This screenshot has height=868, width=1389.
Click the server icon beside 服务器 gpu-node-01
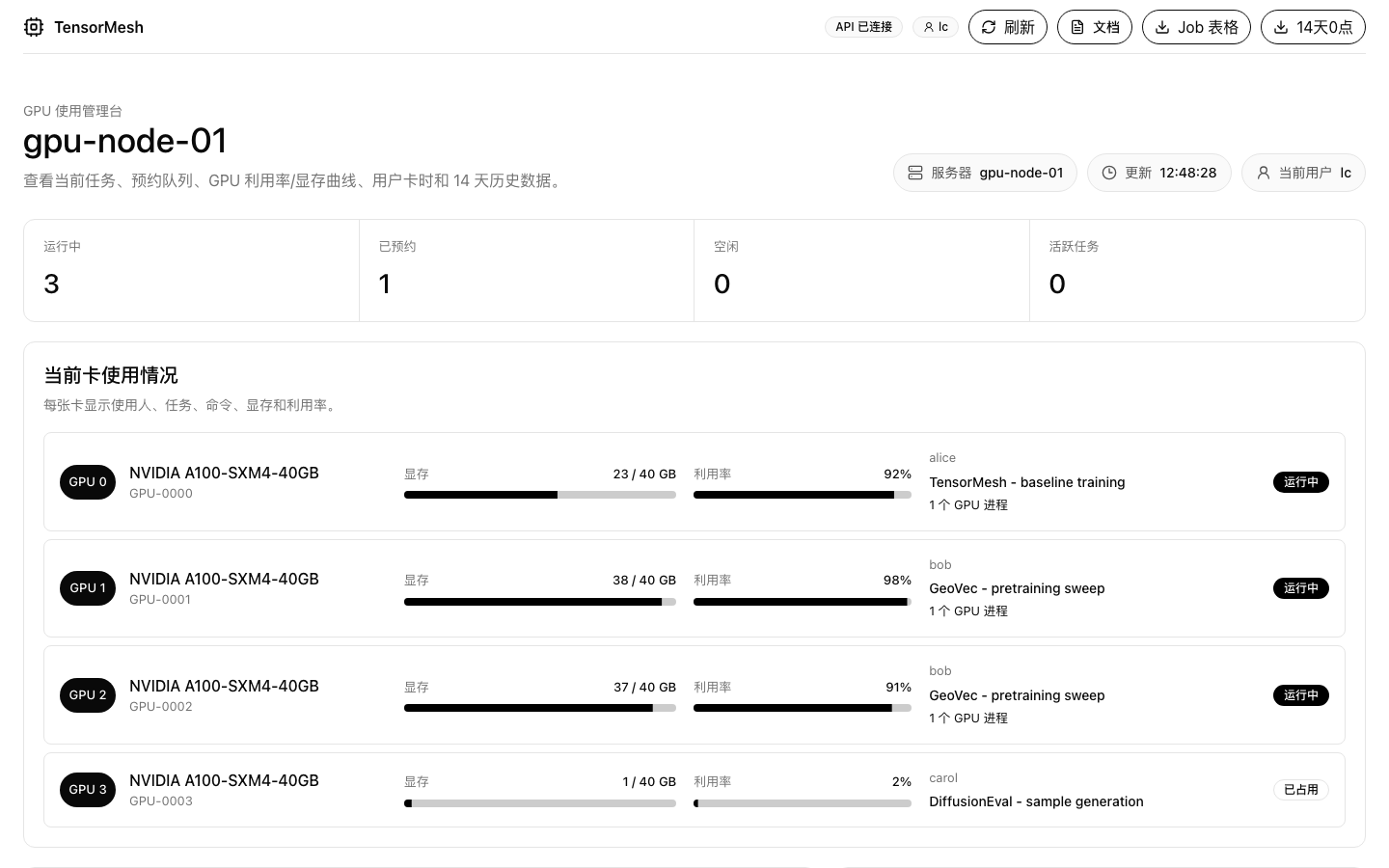(x=915, y=173)
